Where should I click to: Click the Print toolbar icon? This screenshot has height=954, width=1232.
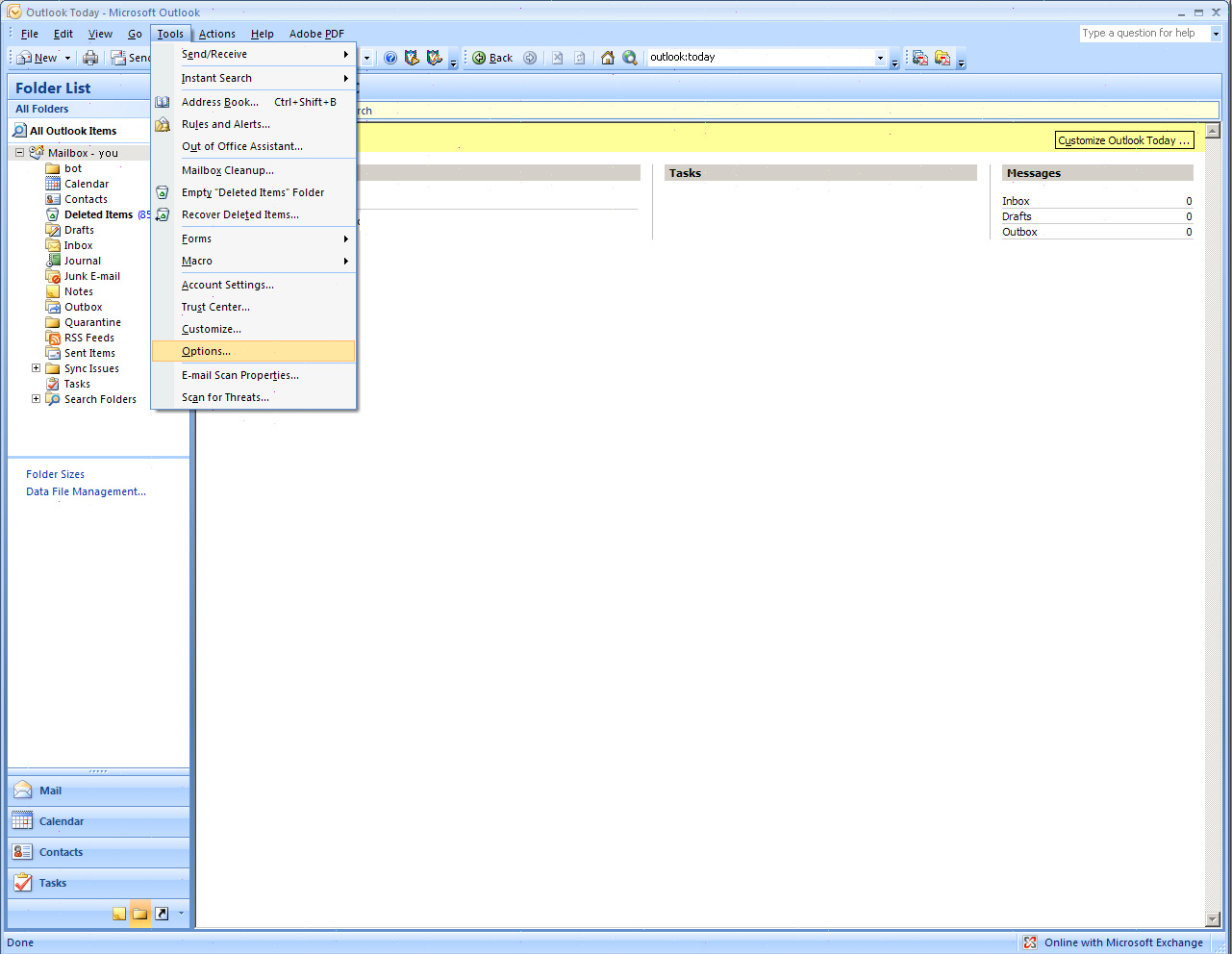(90, 58)
